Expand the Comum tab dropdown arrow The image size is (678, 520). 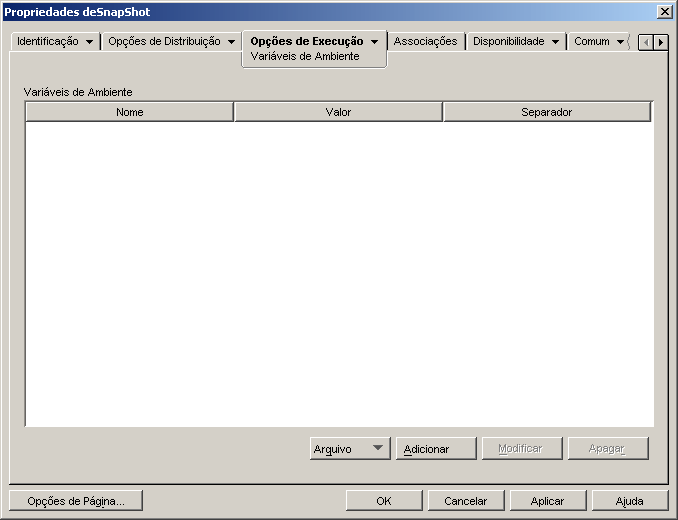click(x=620, y=42)
